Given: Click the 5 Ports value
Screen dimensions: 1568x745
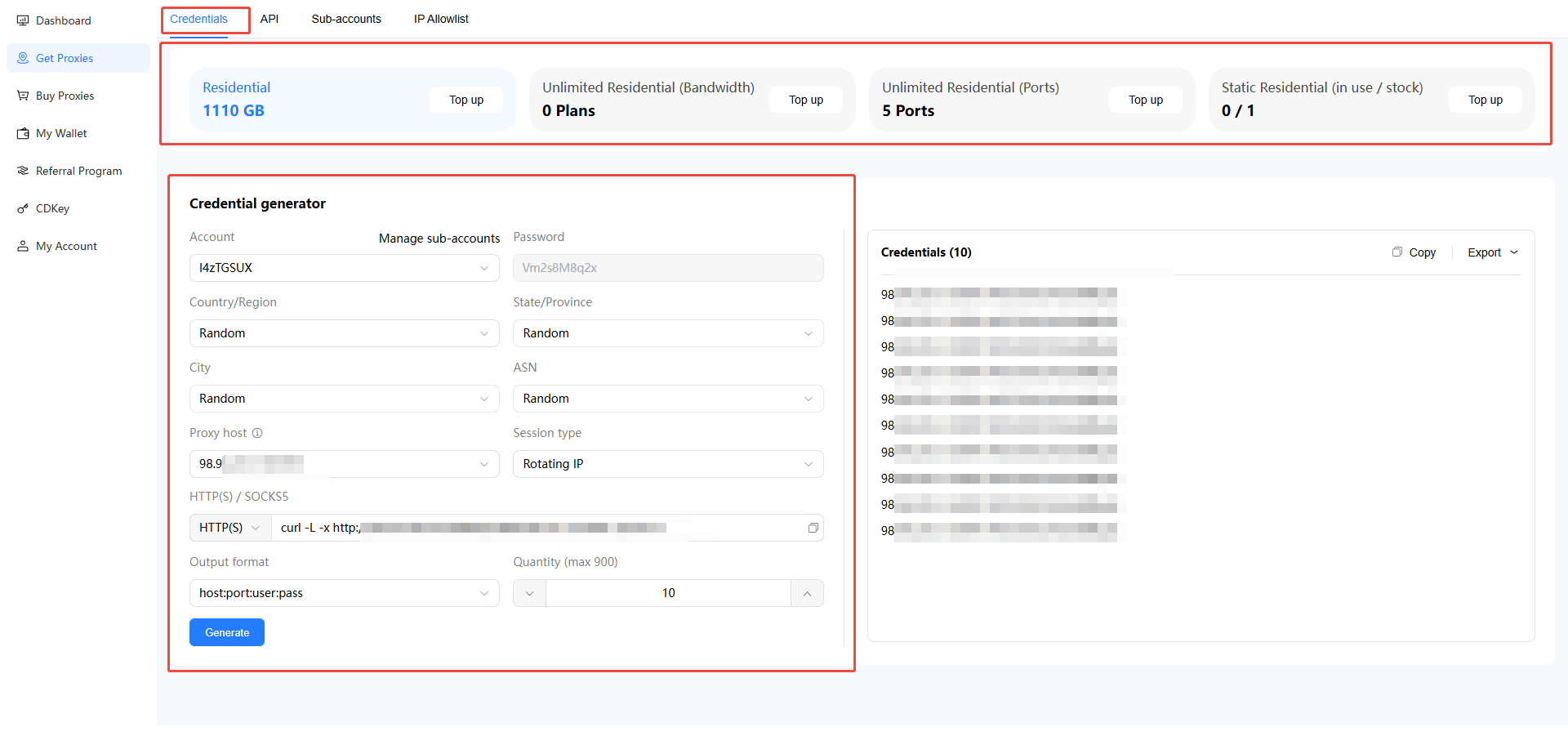Looking at the screenshot, I should pos(908,111).
